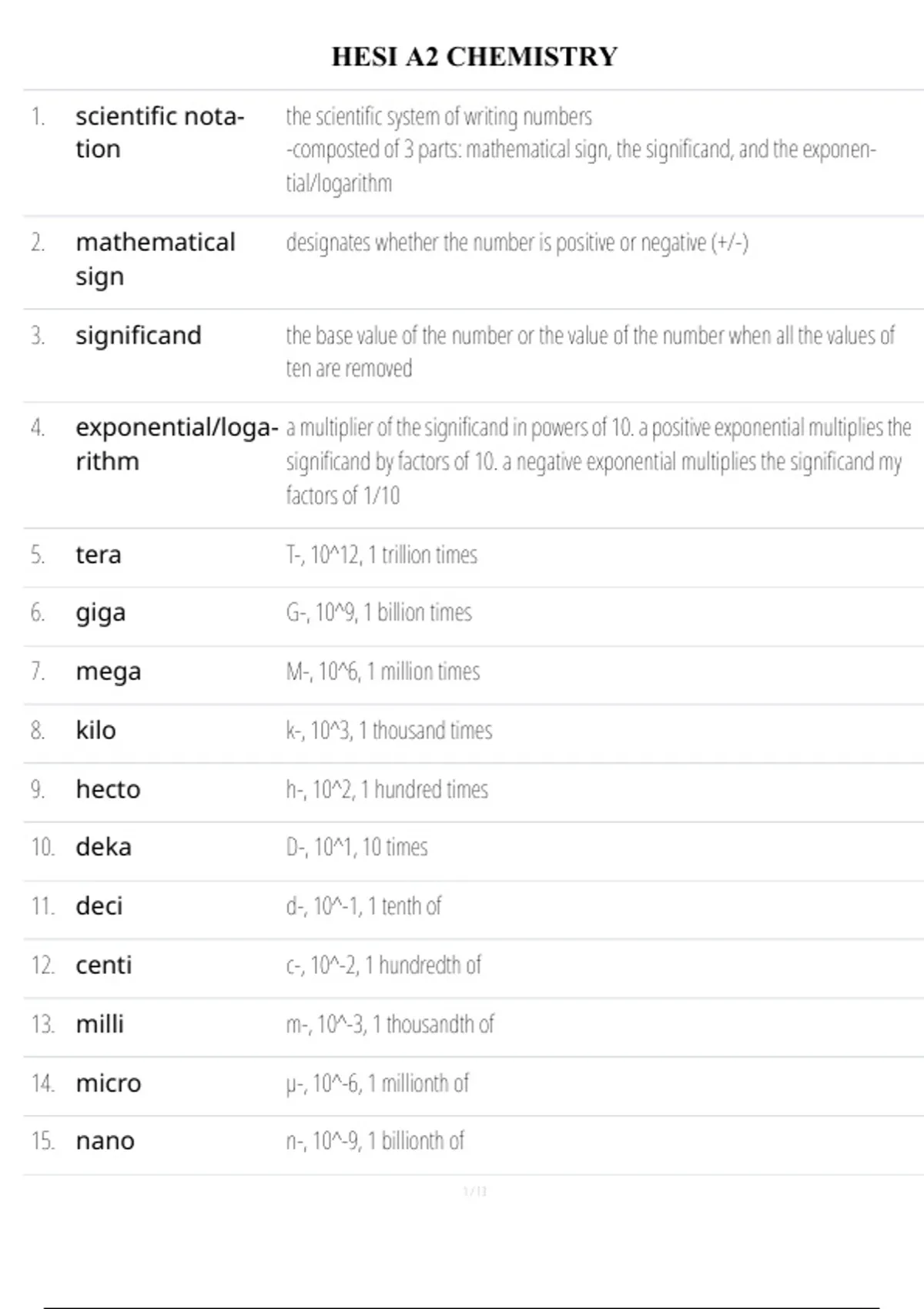Viewport: 924px width, 1309px height.
Task: Click the term "deka"
Action: tap(104, 848)
